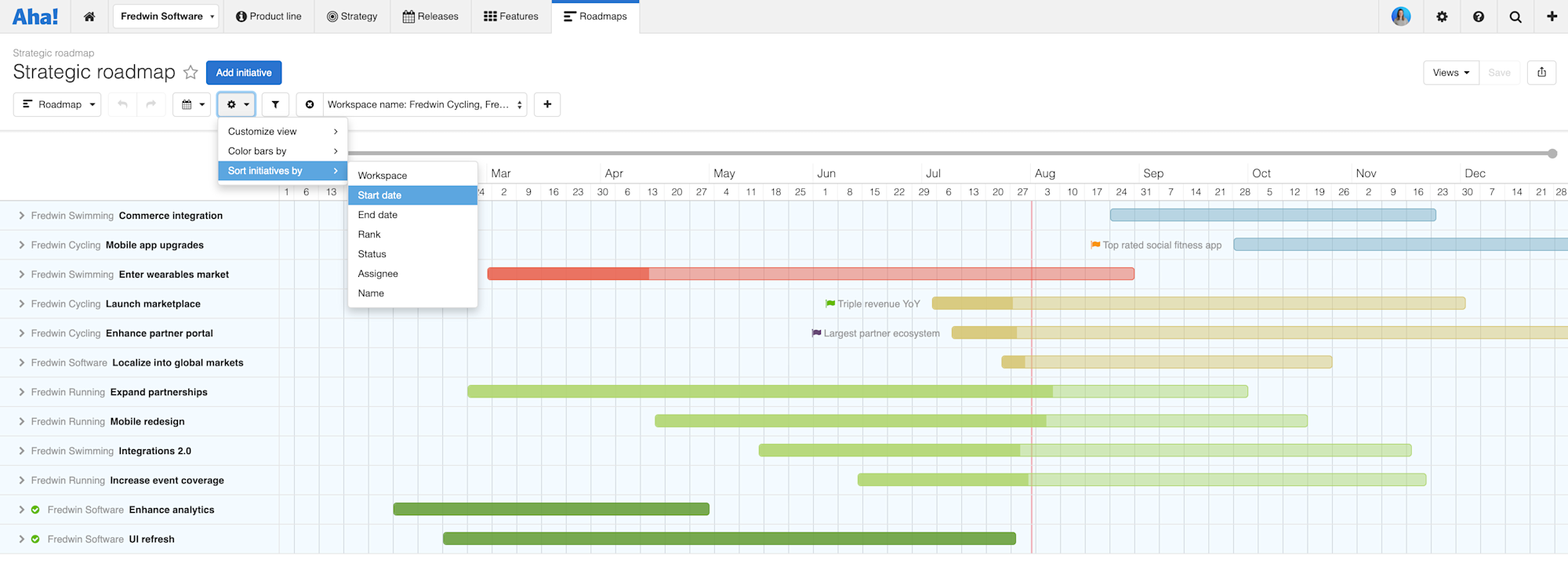Click the Expand partnerships progress bar
1568x563 pixels.
(x=858, y=391)
